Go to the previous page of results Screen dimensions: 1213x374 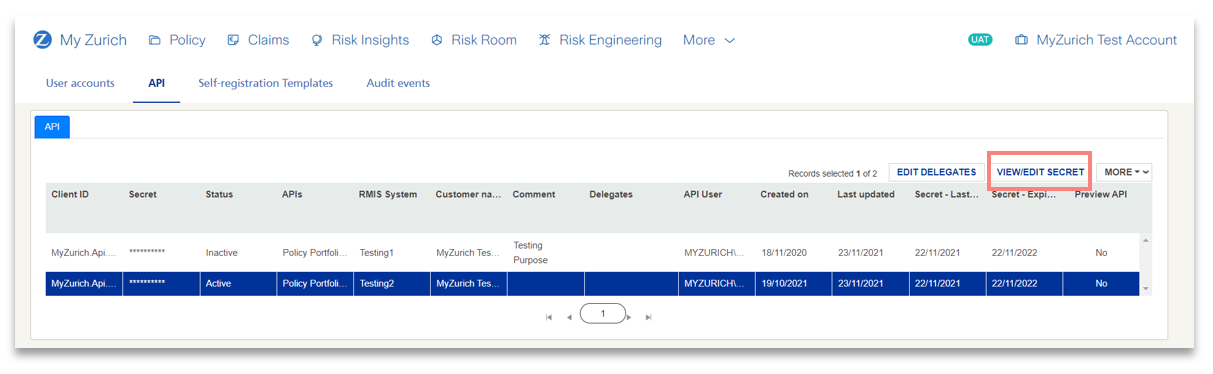pos(569,317)
